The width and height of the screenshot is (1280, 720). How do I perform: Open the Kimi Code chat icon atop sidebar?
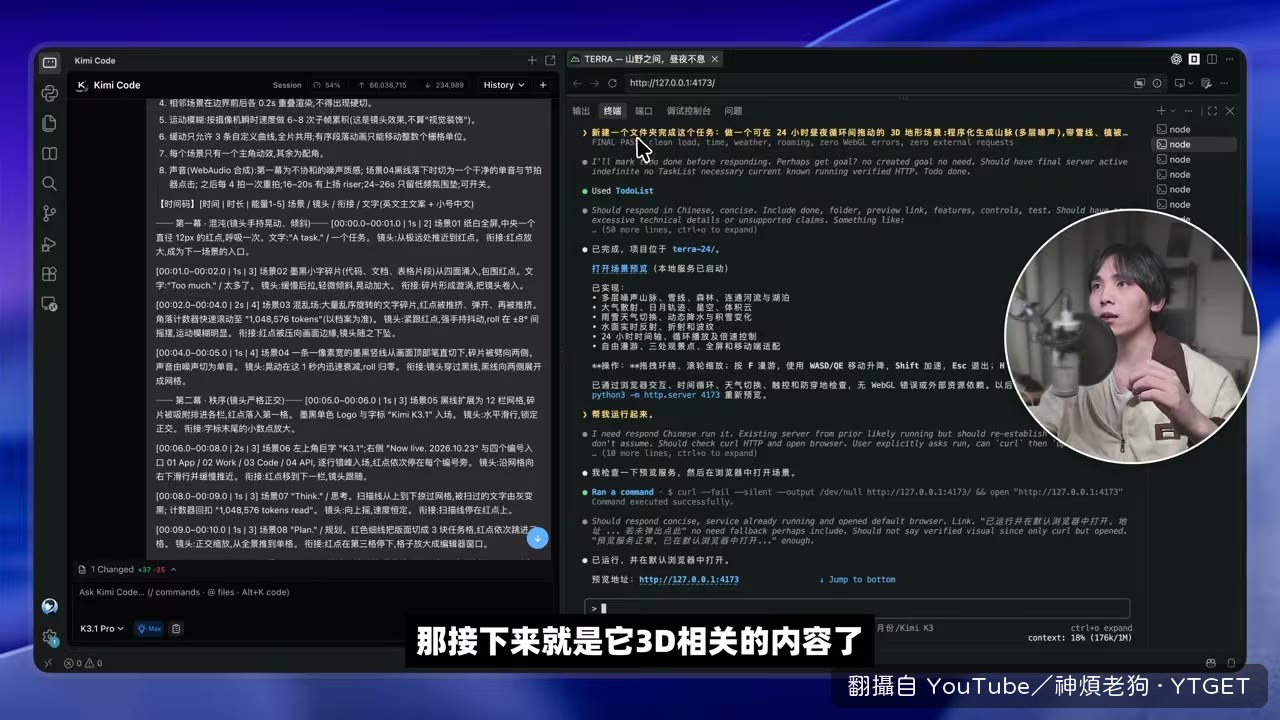point(49,63)
